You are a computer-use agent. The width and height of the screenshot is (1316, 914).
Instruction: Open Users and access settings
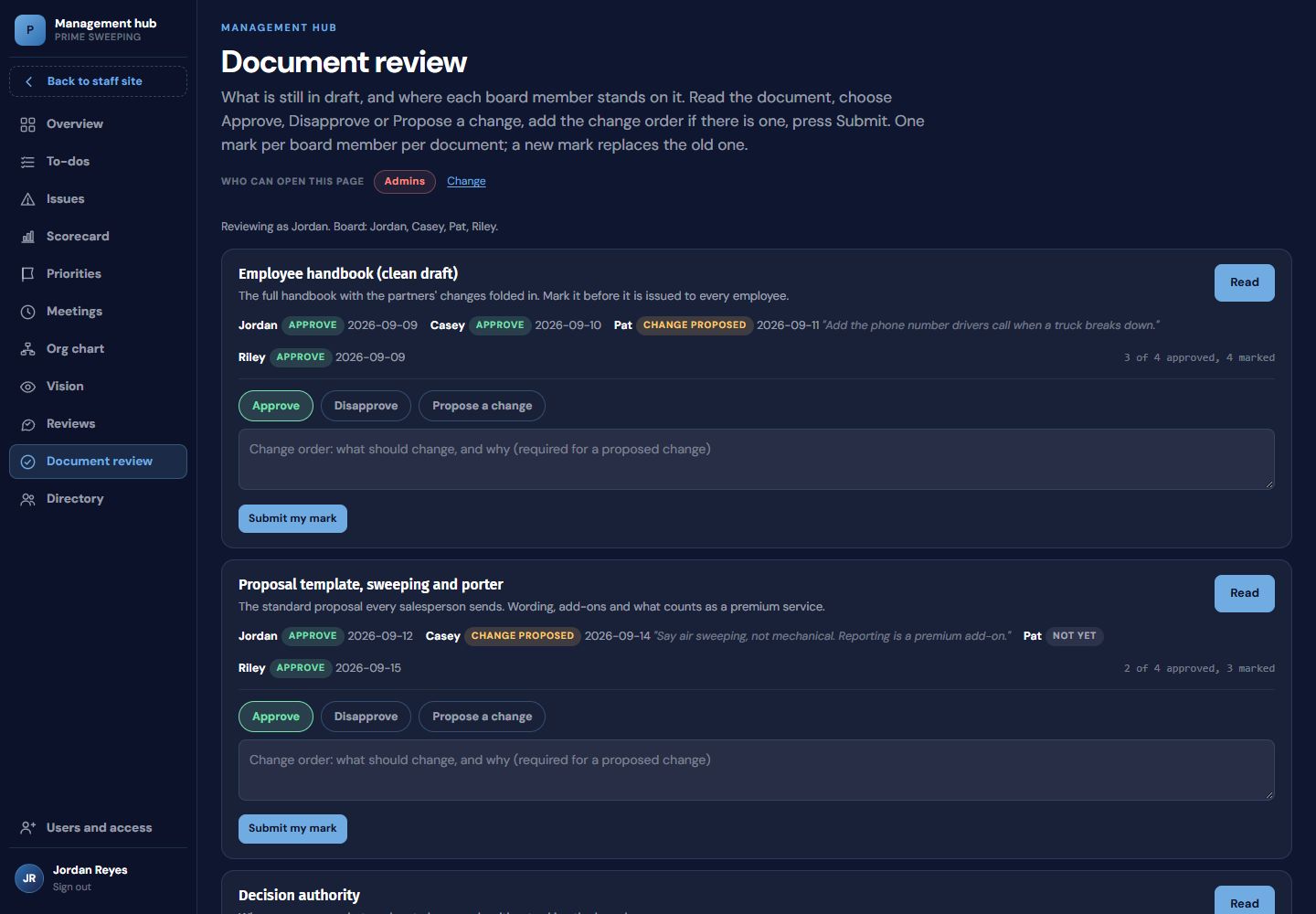click(x=98, y=828)
